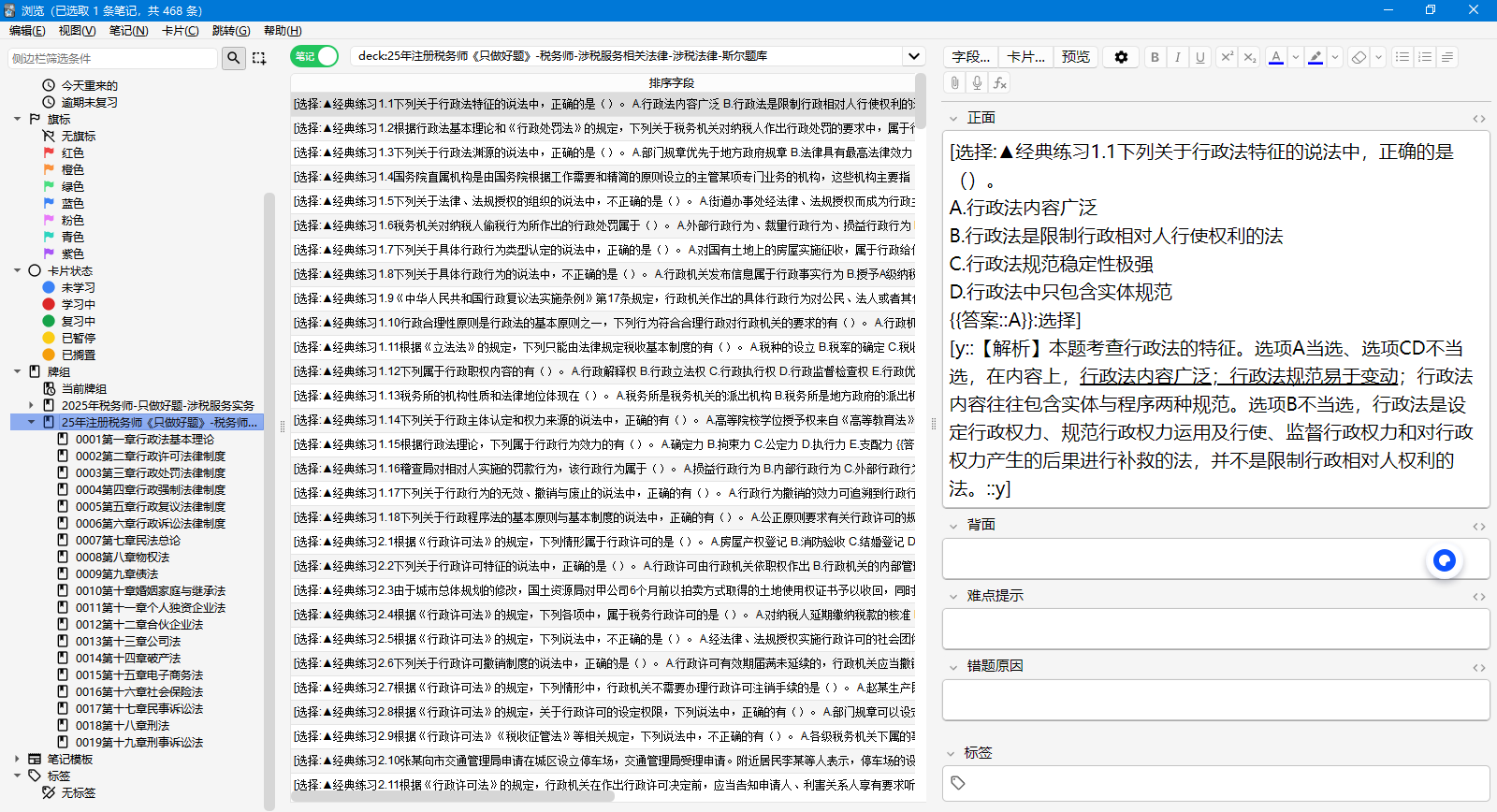Filter cards by 已搁置 state

pyautogui.click(x=78, y=355)
